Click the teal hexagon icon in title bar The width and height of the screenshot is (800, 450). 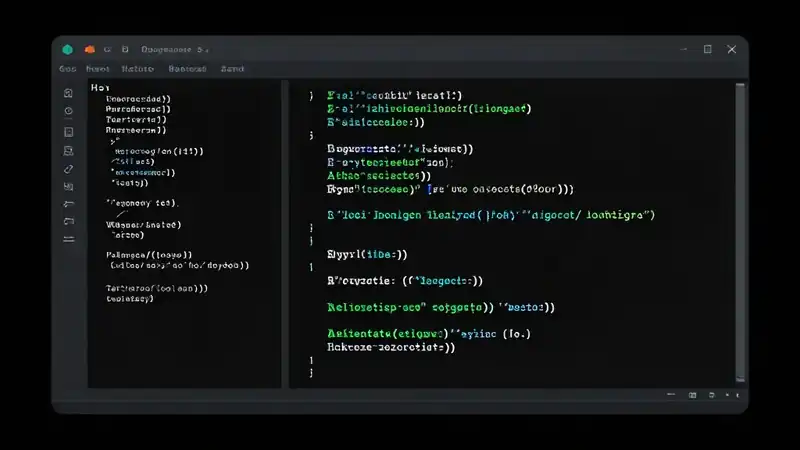click(x=67, y=49)
